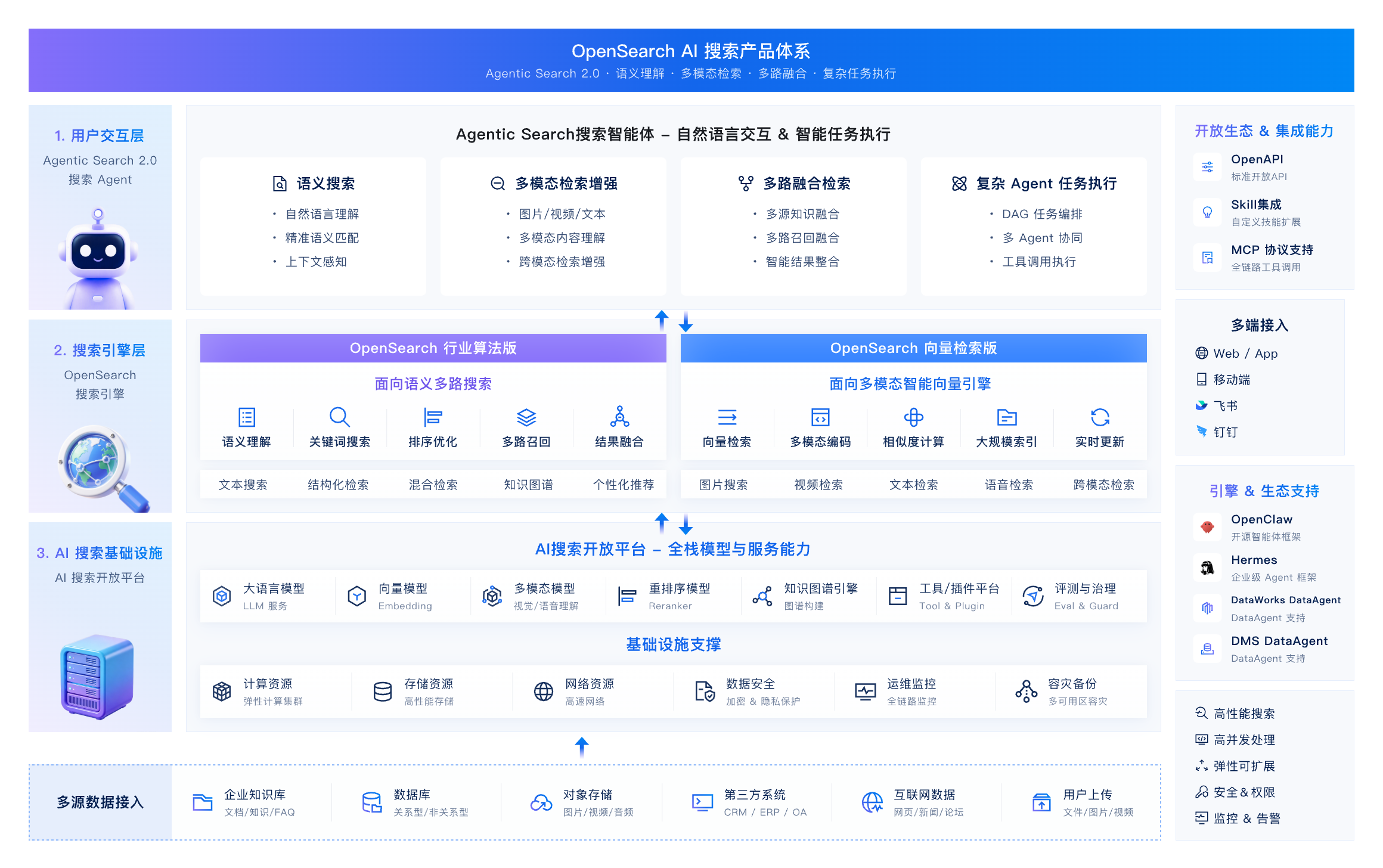
Task: Click the 运维监控 monitor icon
Action: pos(866,692)
